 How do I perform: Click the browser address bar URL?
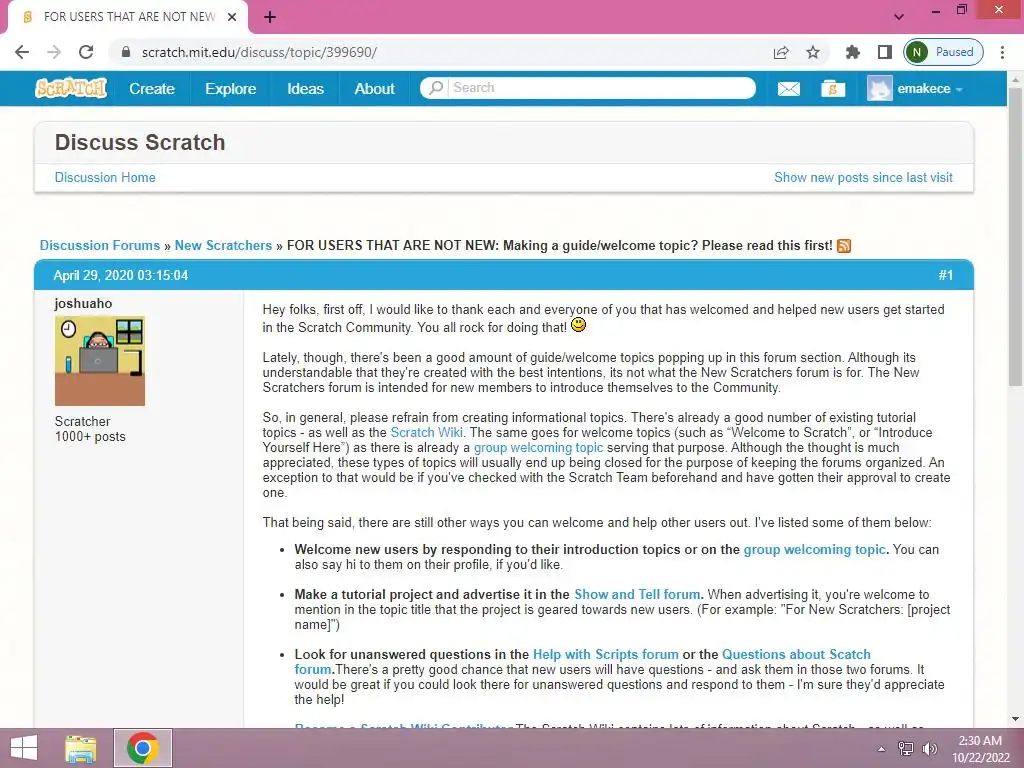click(259, 52)
